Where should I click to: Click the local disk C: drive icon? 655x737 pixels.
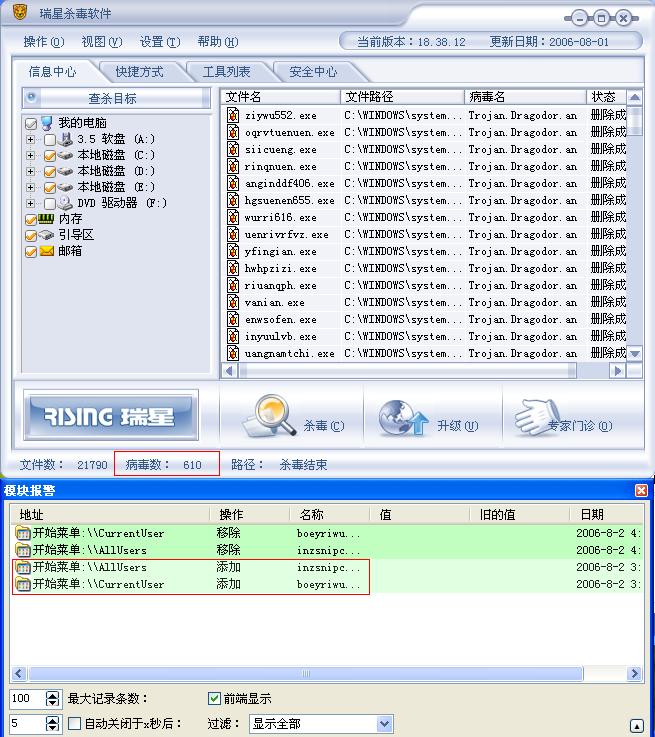(x=65, y=155)
